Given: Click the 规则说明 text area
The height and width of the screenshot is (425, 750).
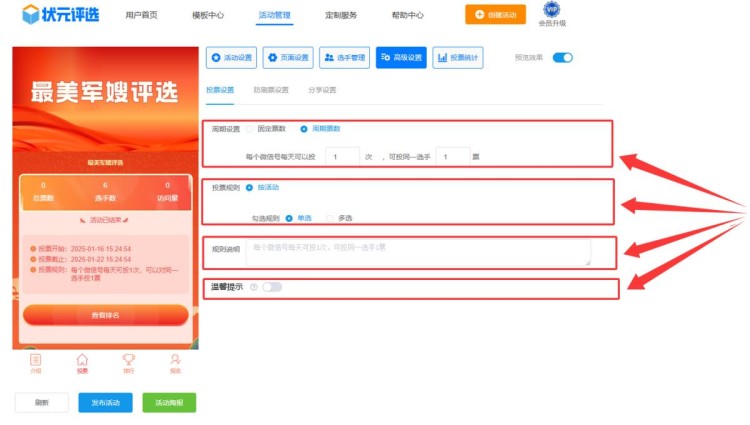Looking at the screenshot, I should (418, 252).
